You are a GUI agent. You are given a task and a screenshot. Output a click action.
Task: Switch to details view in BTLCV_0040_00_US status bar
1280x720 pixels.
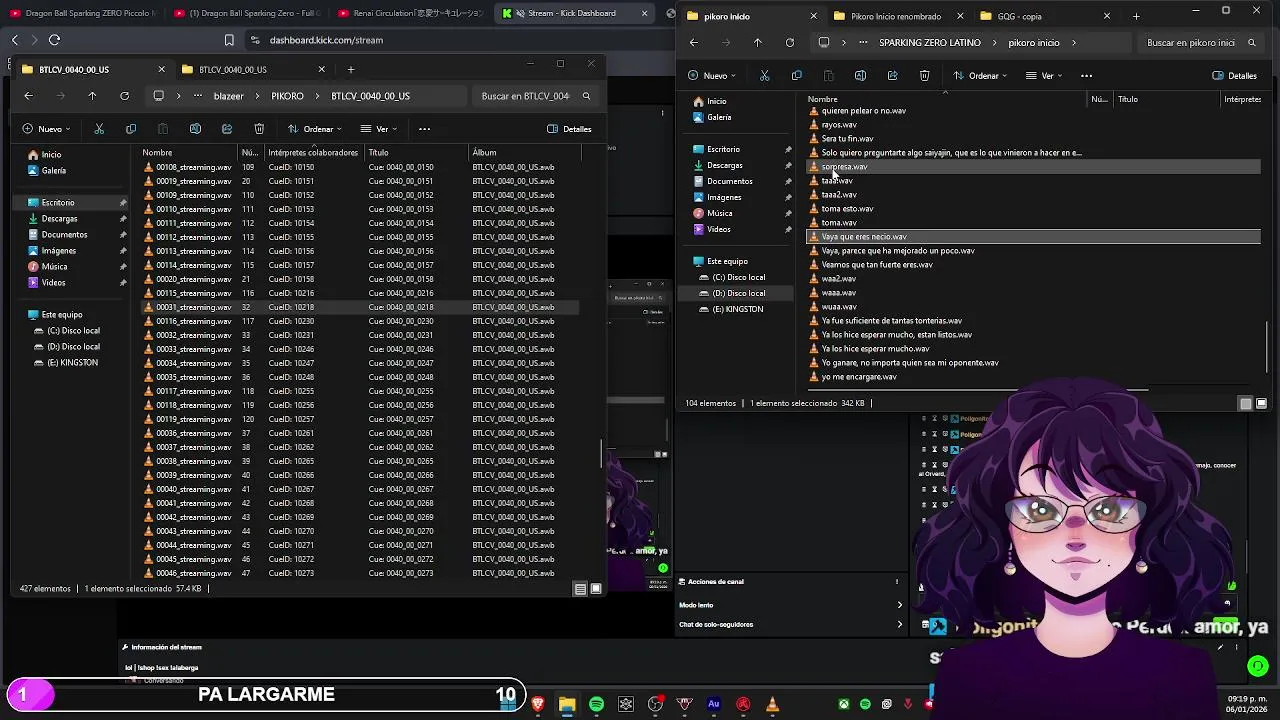pyautogui.click(x=580, y=589)
